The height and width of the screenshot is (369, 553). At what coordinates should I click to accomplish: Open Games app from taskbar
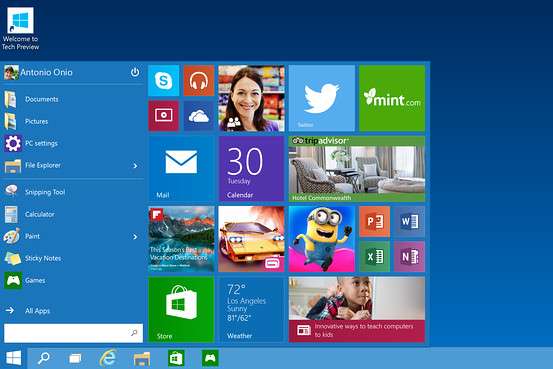(x=210, y=358)
